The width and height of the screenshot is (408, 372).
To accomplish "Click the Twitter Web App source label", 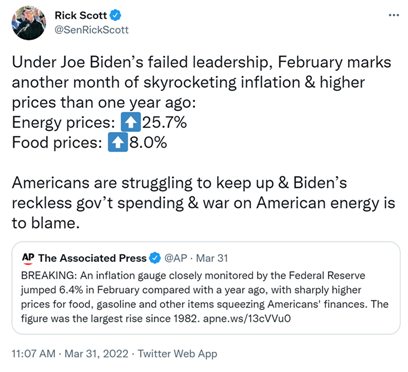I will coord(177,353).
